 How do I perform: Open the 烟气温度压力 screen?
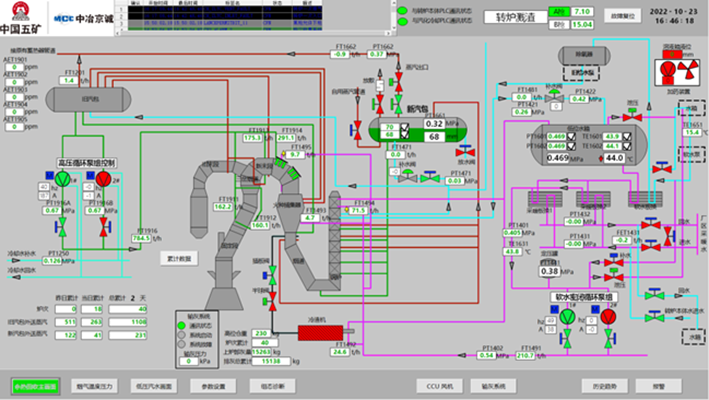click(95, 386)
